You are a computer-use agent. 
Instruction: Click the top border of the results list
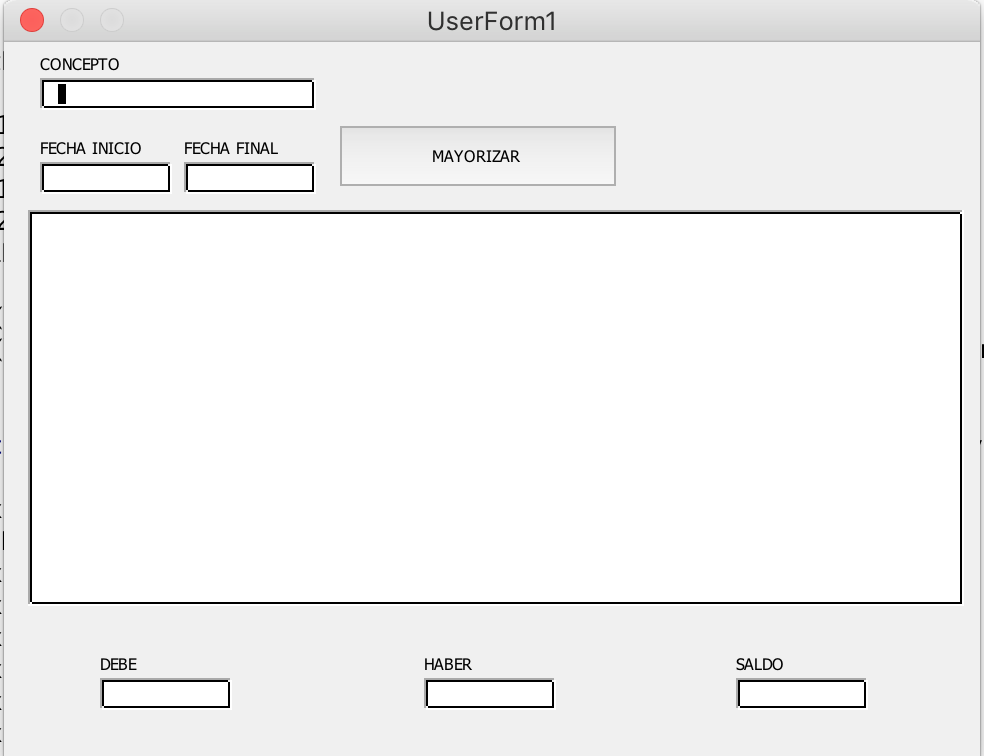(x=495, y=211)
